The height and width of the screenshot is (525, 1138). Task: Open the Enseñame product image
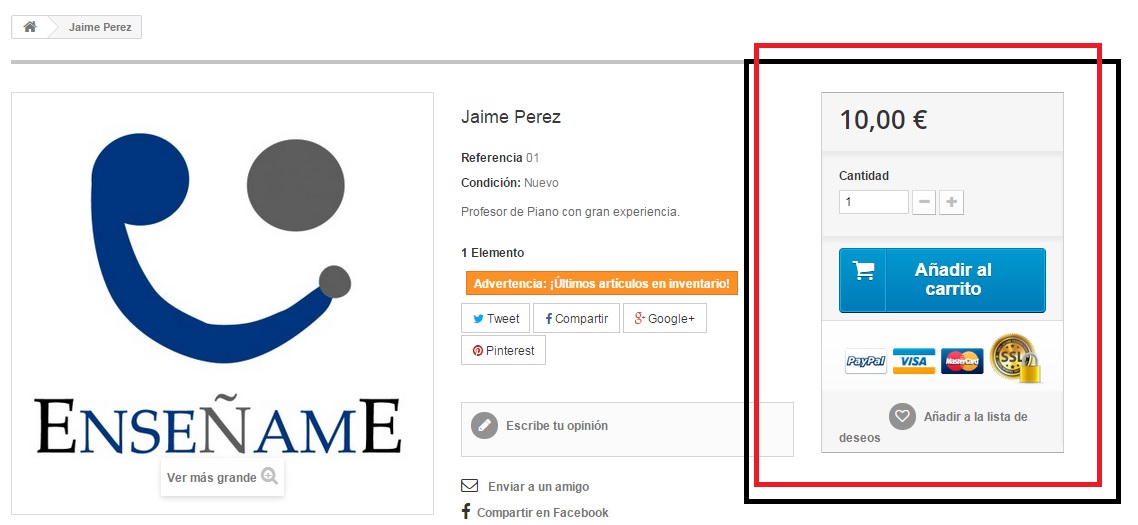pos(222,303)
